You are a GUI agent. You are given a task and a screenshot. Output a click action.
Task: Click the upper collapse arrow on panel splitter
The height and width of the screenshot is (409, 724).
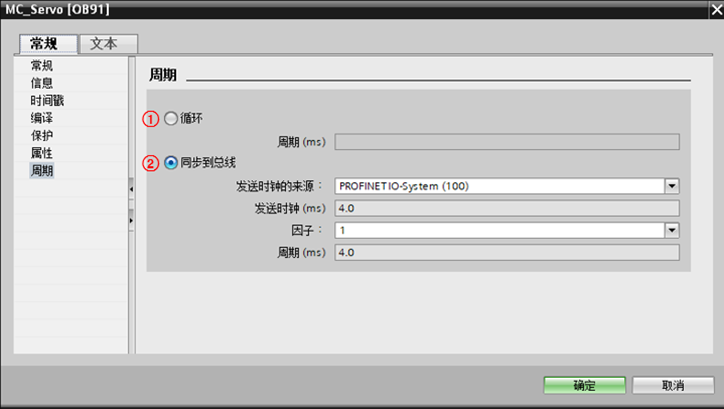131,188
